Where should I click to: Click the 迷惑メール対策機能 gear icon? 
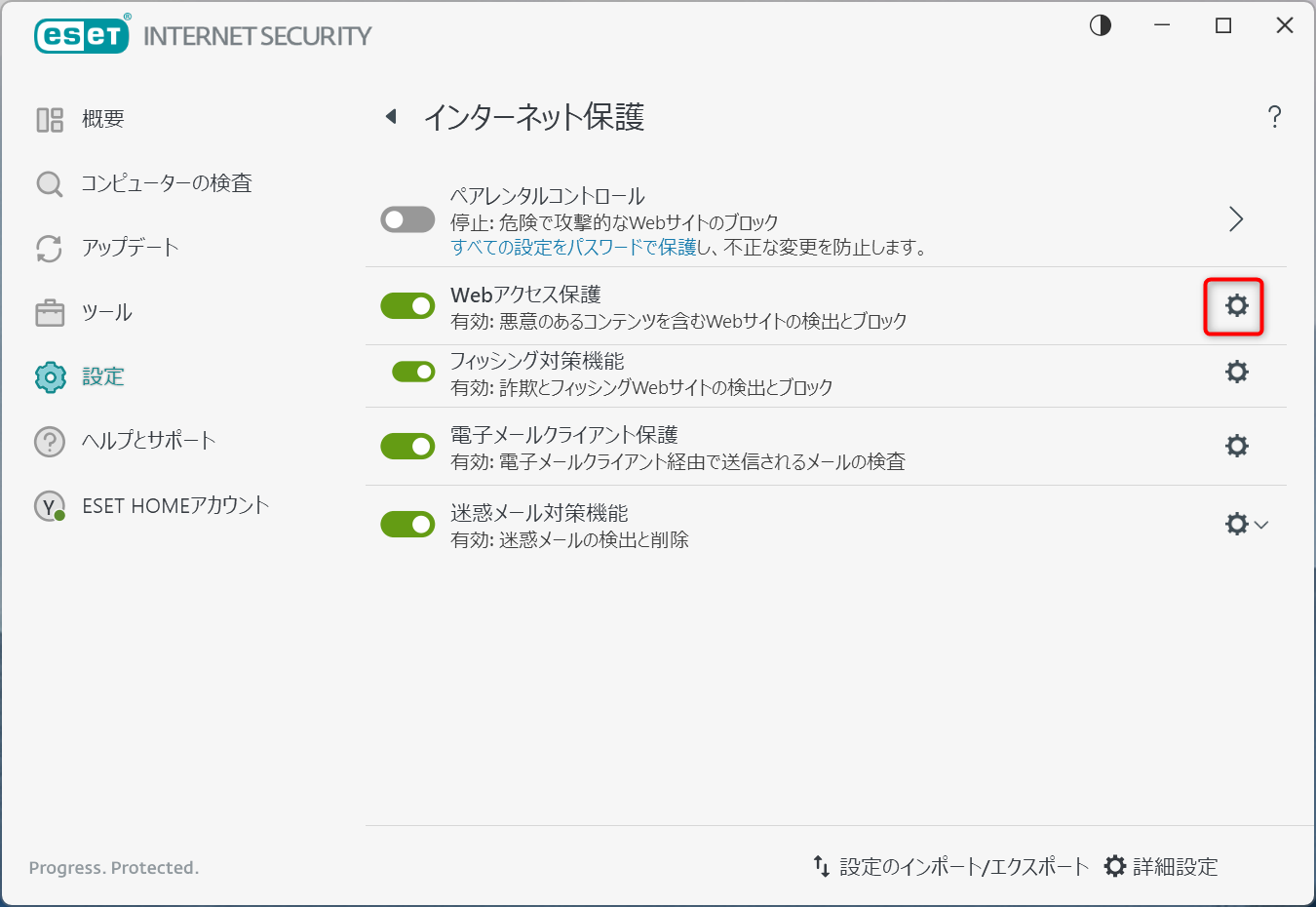click(1236, 524)
